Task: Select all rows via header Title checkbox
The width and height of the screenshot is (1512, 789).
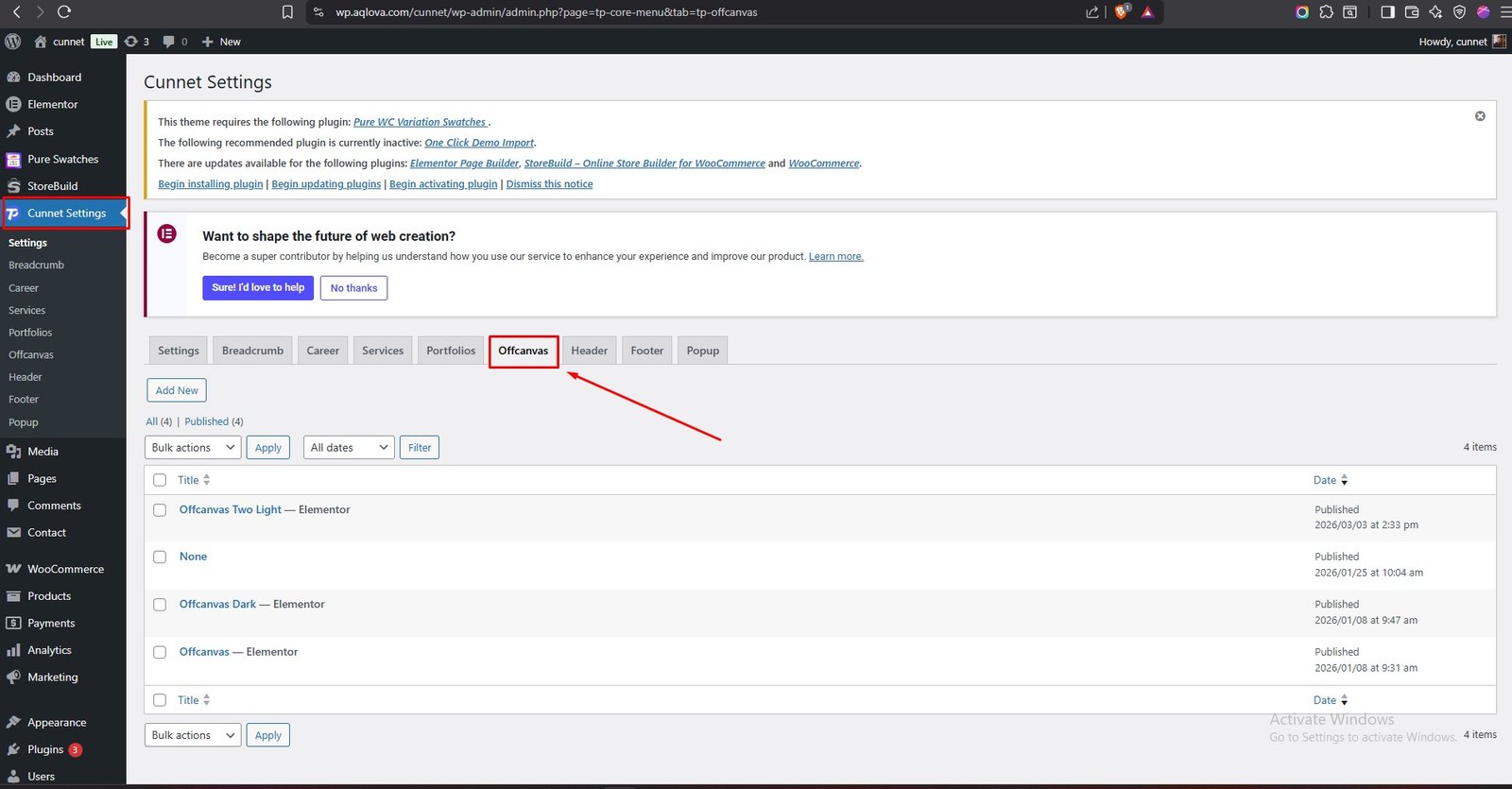Action: [160, 480]
